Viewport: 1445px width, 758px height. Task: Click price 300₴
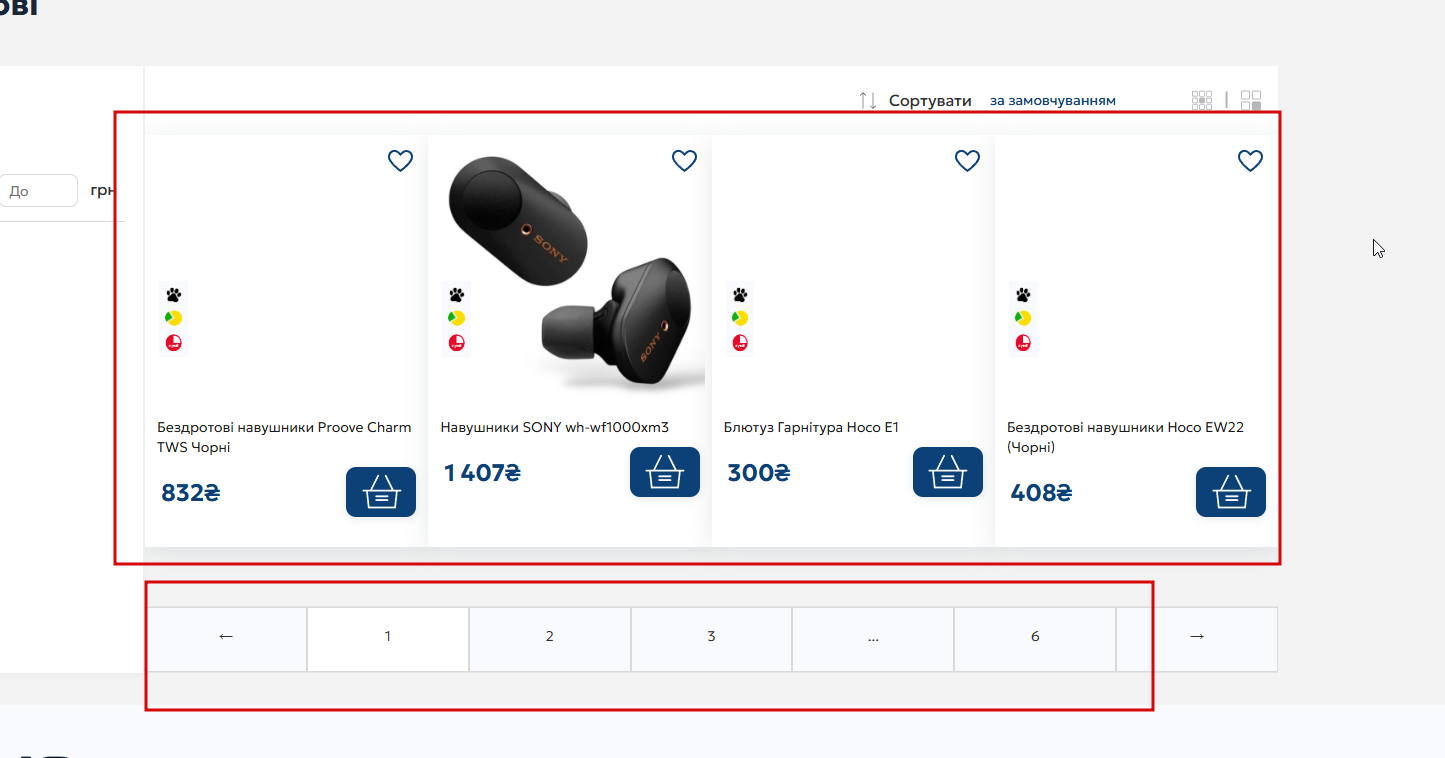pos(759,473)
